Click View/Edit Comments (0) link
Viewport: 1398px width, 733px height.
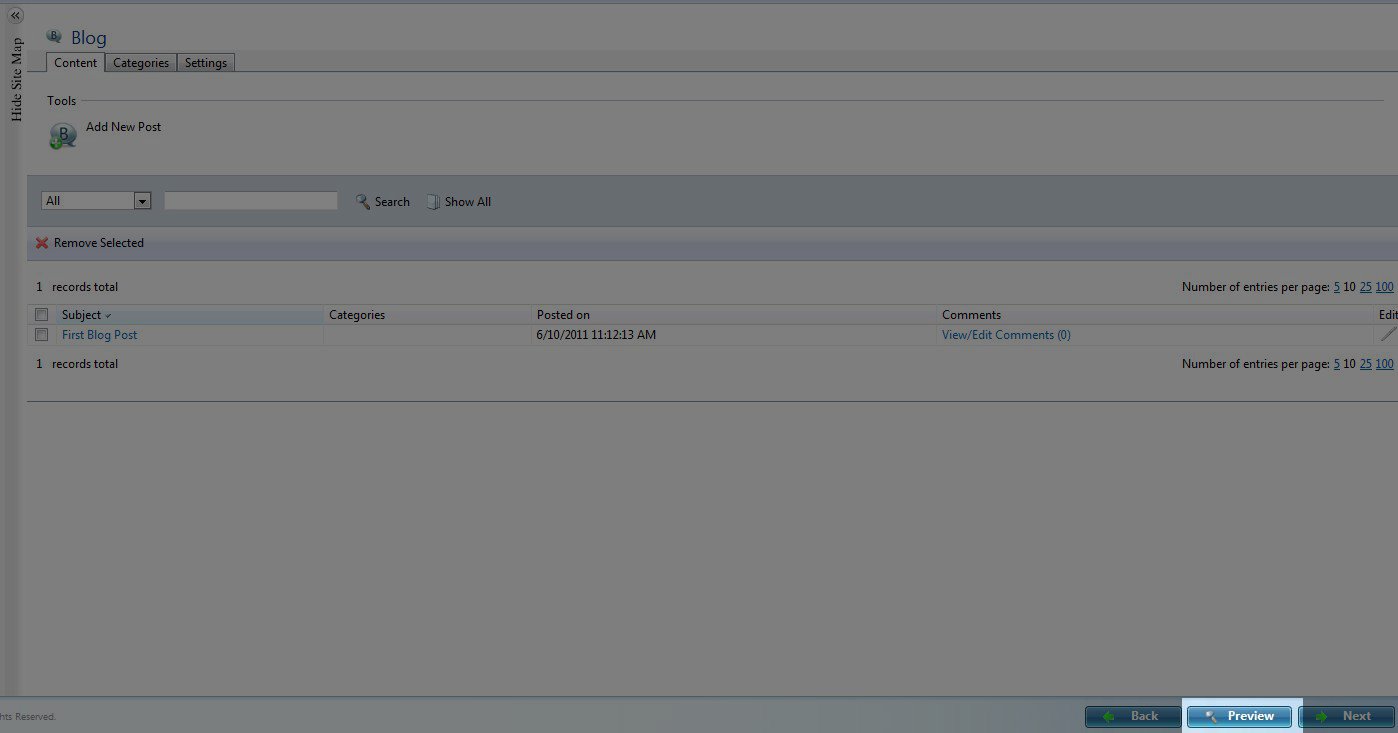[1006, 335]
